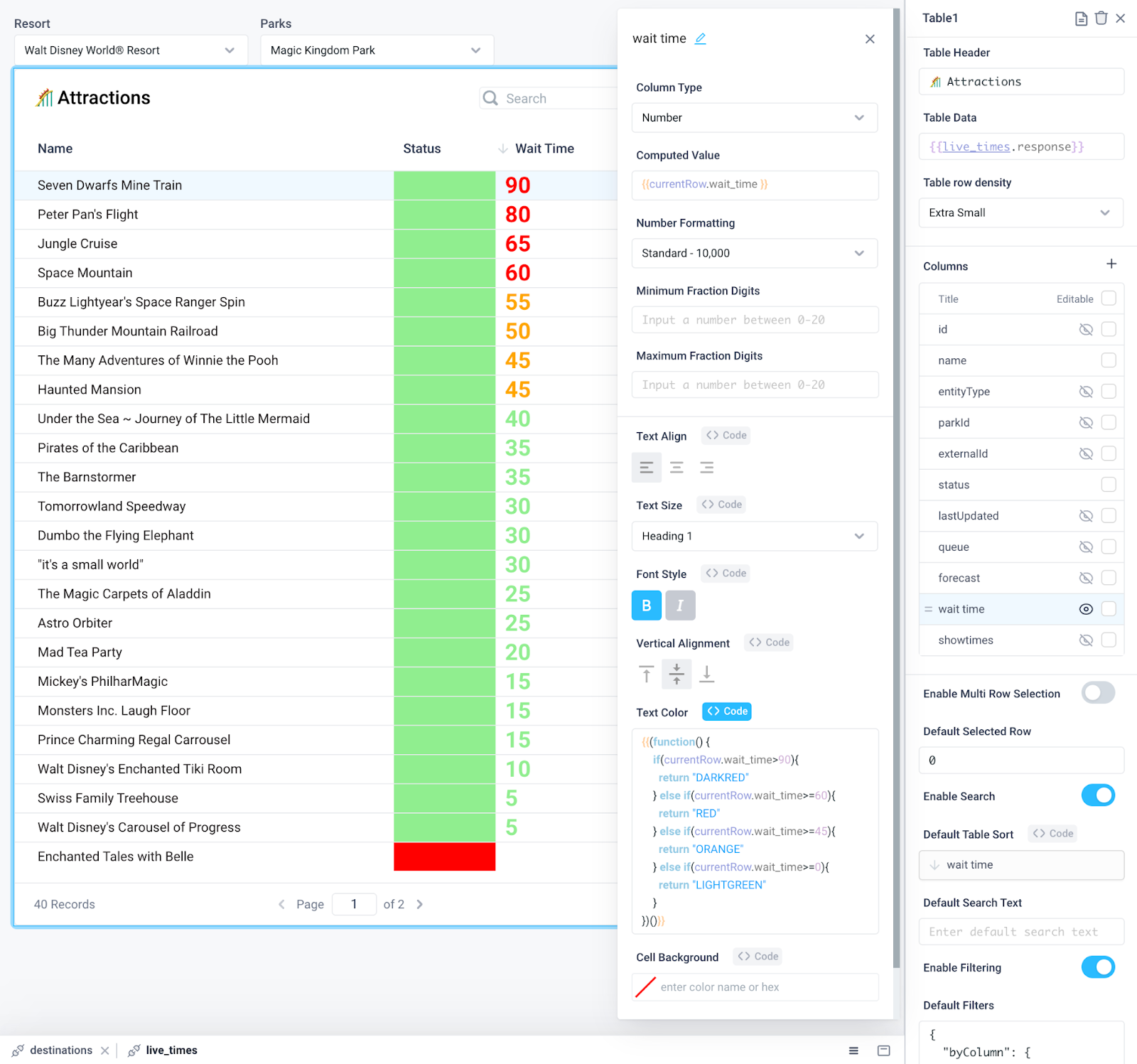1137x1064 pixels.
Task: Open the Text Color code editor
Action: tap(726, 711)
